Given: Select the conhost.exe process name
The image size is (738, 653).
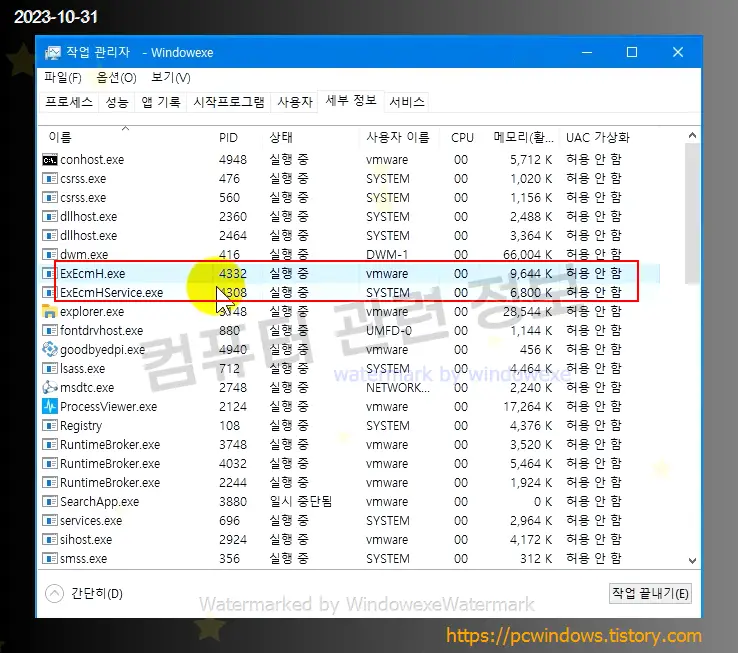Looking at the screenshot, I should 92,160.
